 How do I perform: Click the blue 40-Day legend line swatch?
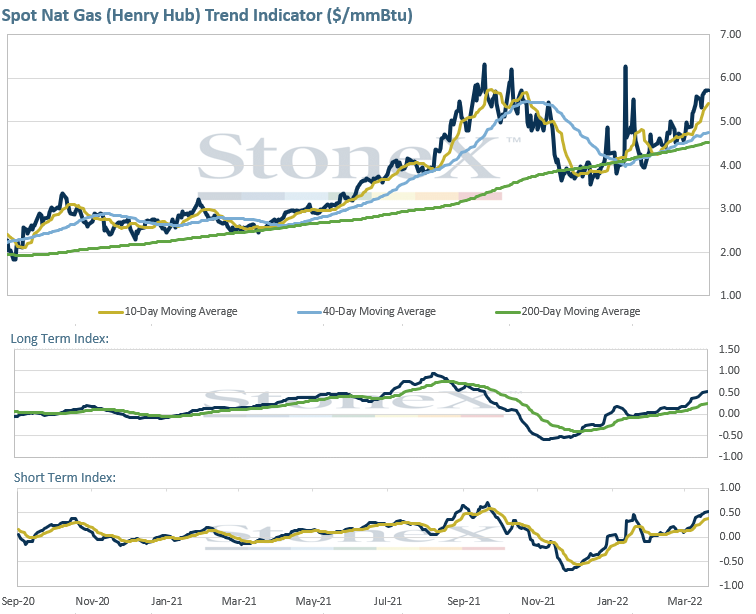click(x=310, y=313)
